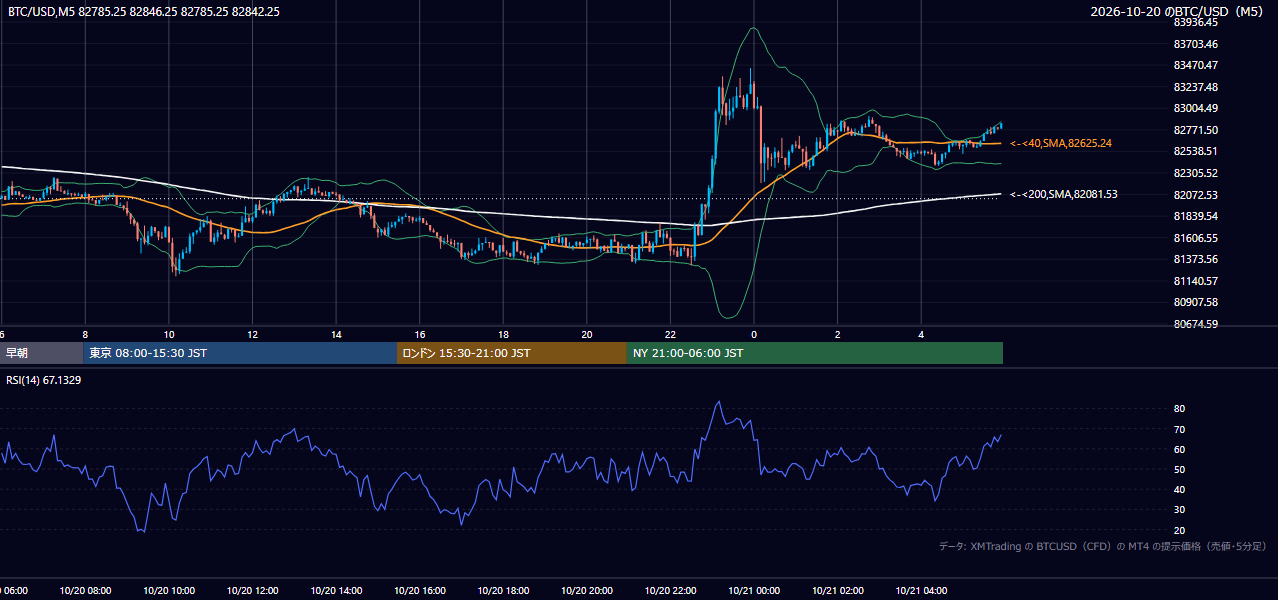Click the 早朝 session bar
The height and width of the screenshot is (600, 1278).
coord(41,353)
